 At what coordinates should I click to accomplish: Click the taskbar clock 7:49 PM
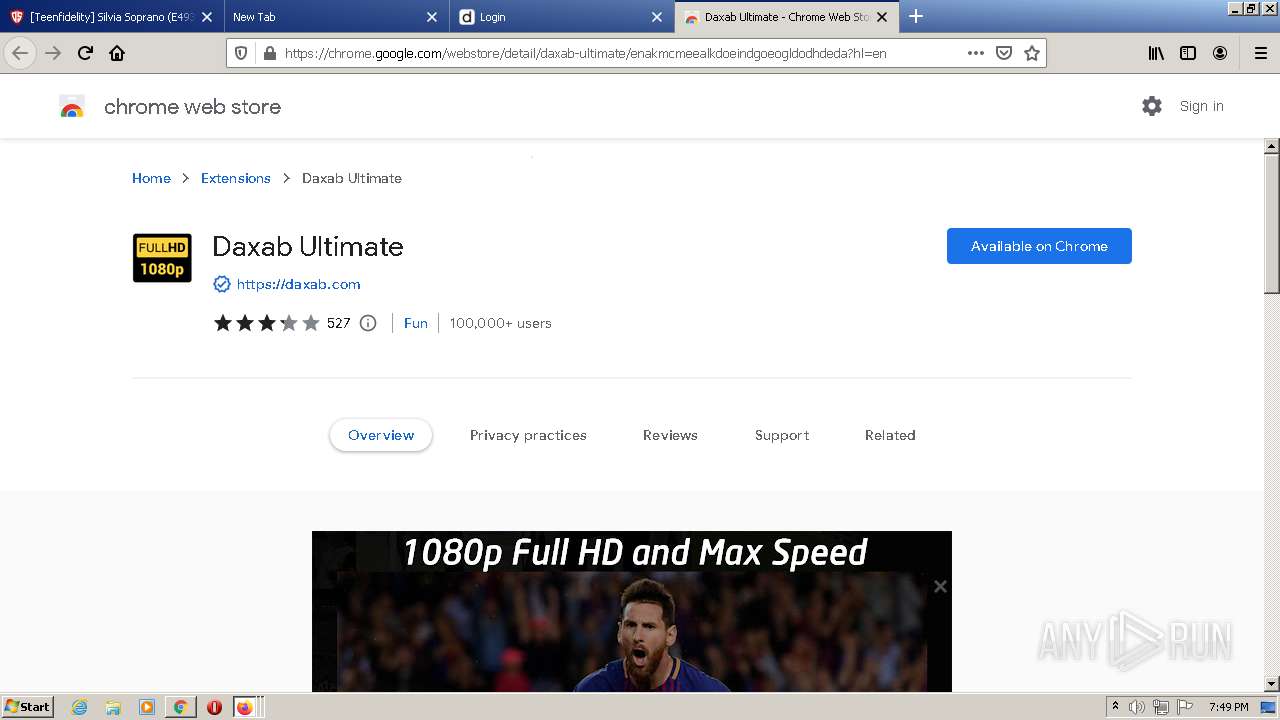[x=1229, y=707]
